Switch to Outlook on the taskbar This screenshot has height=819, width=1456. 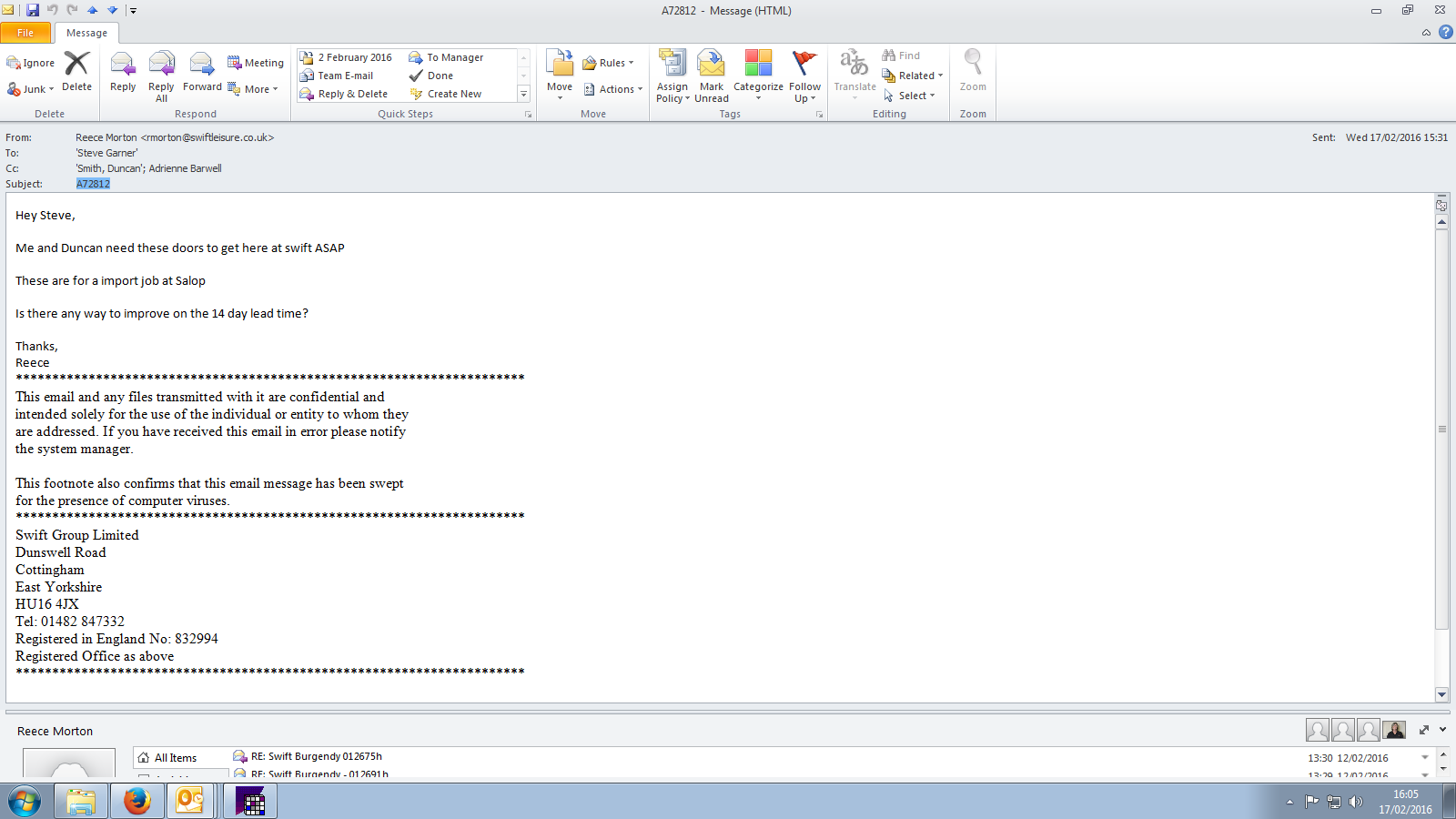pyautogui.click(x=189, y=802)
